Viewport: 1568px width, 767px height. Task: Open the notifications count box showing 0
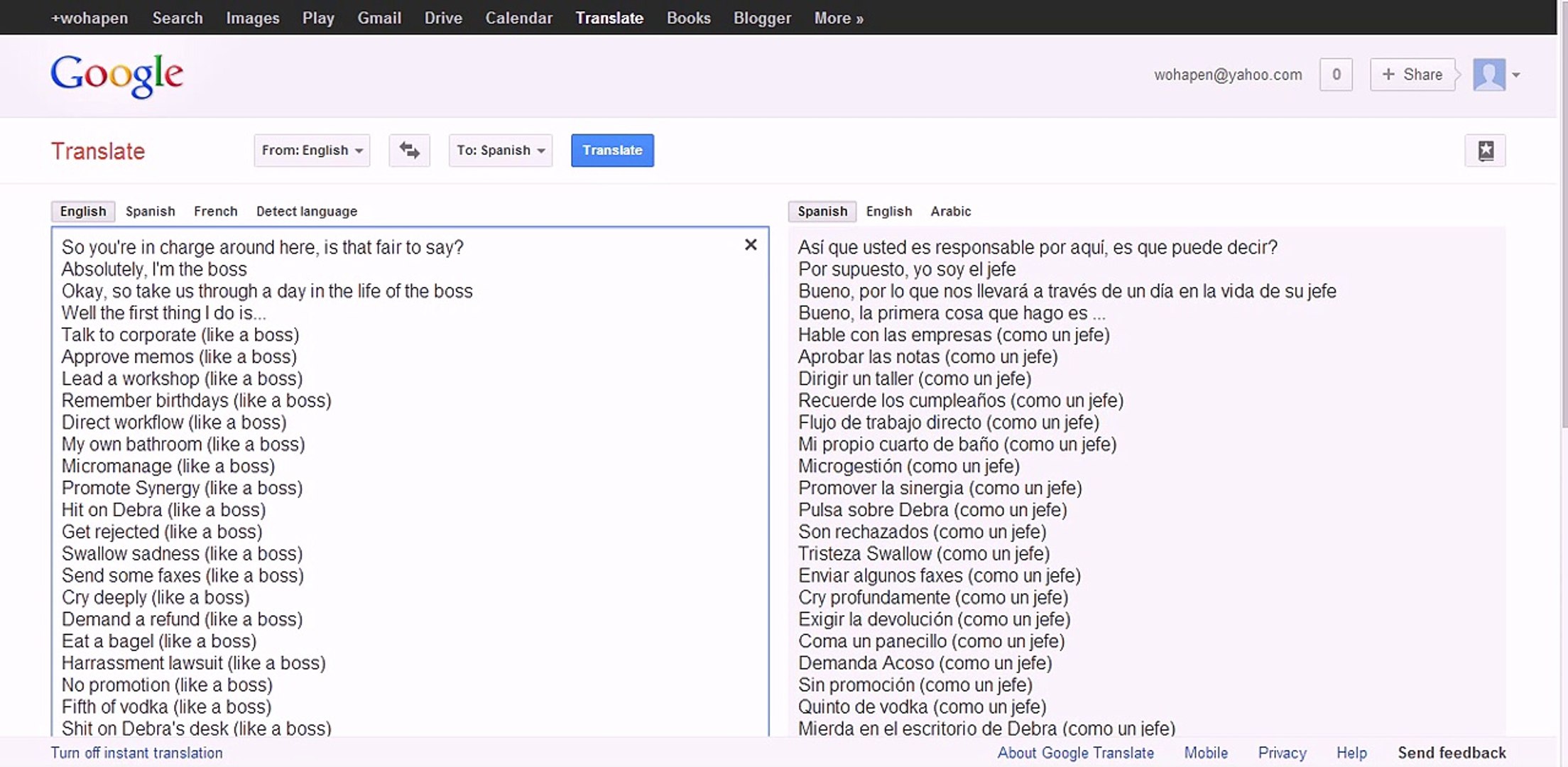pyautogui.click(x=1336, y=75)
